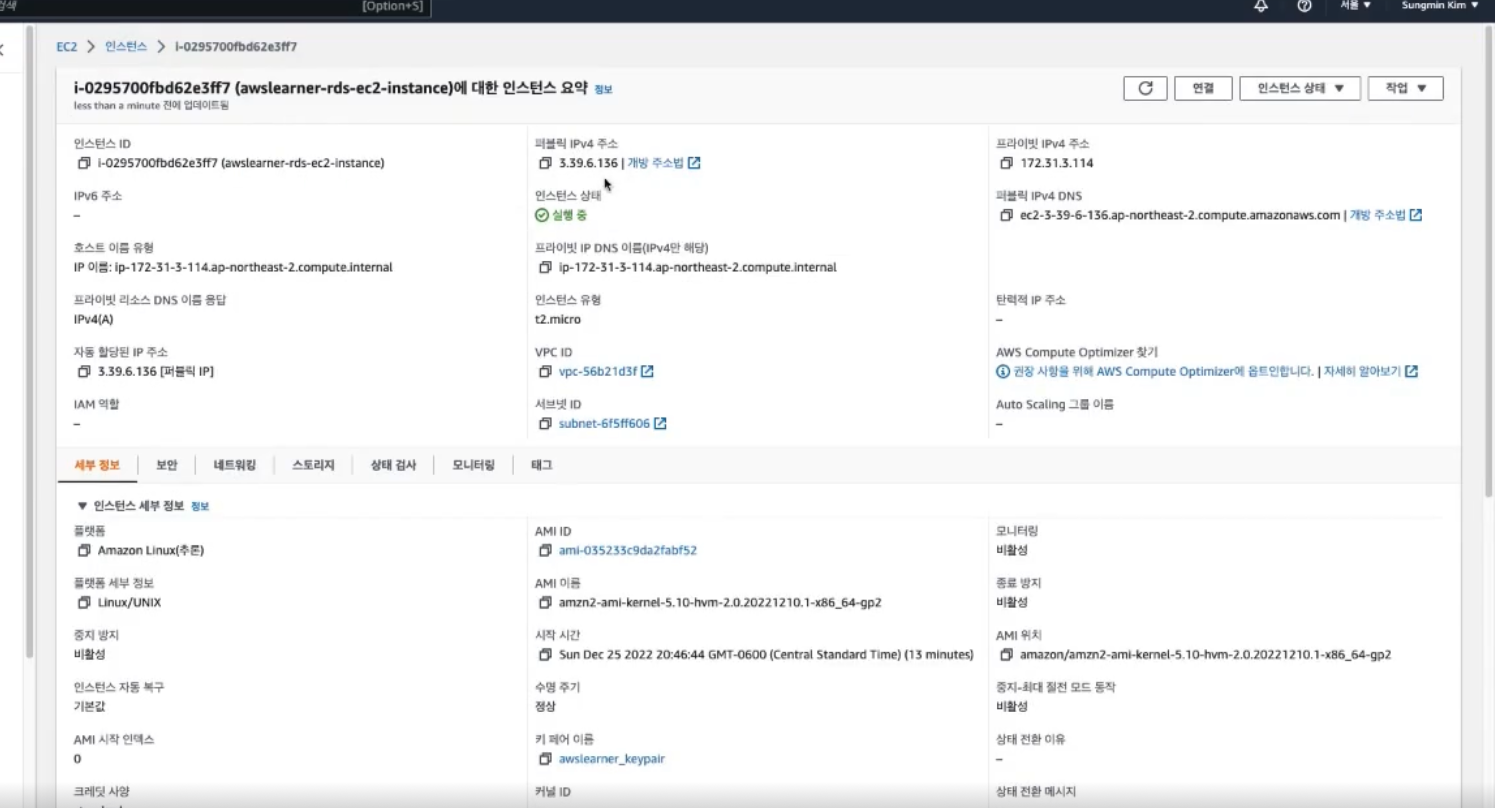Select the 세부 정보 tab
The image size is (1495, 808).
(x=97, y=465)
